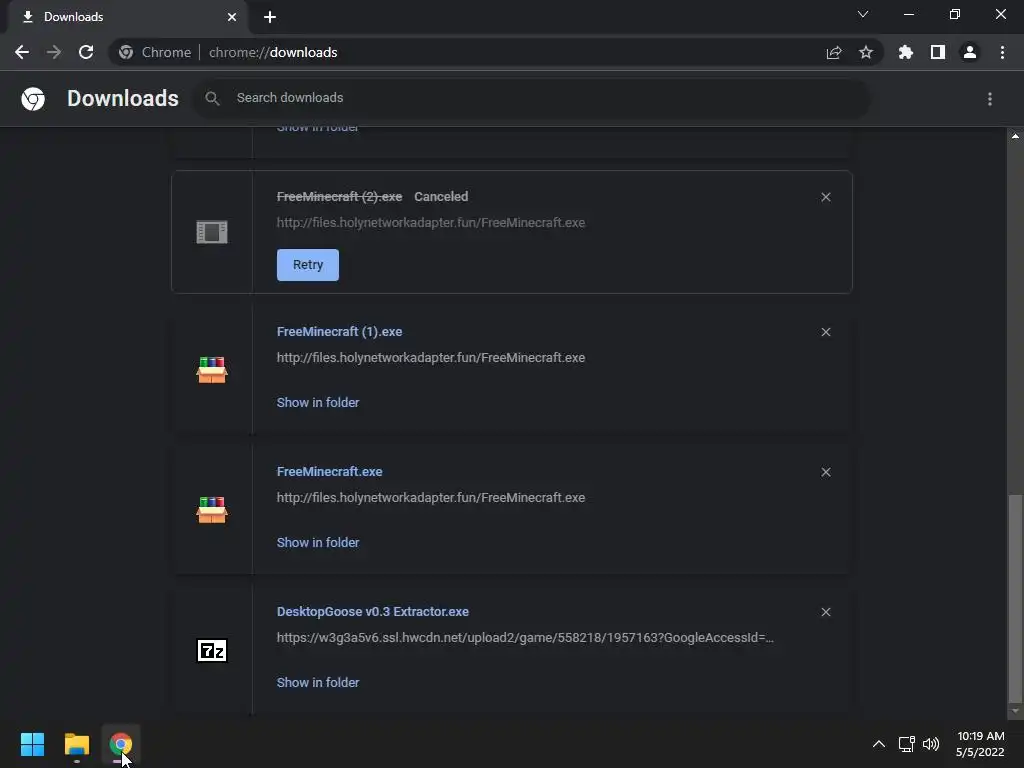
Task: Open a new tab with plus button
Action: 270,17
